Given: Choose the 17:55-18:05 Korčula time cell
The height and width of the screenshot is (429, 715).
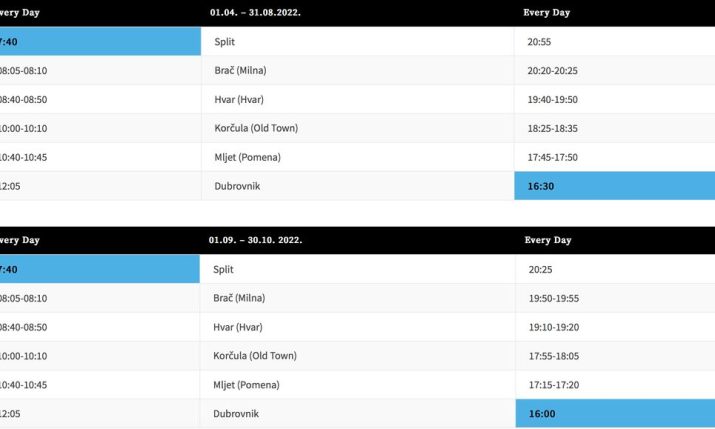Looking at the screenshot, I should (x=553, y=356).
